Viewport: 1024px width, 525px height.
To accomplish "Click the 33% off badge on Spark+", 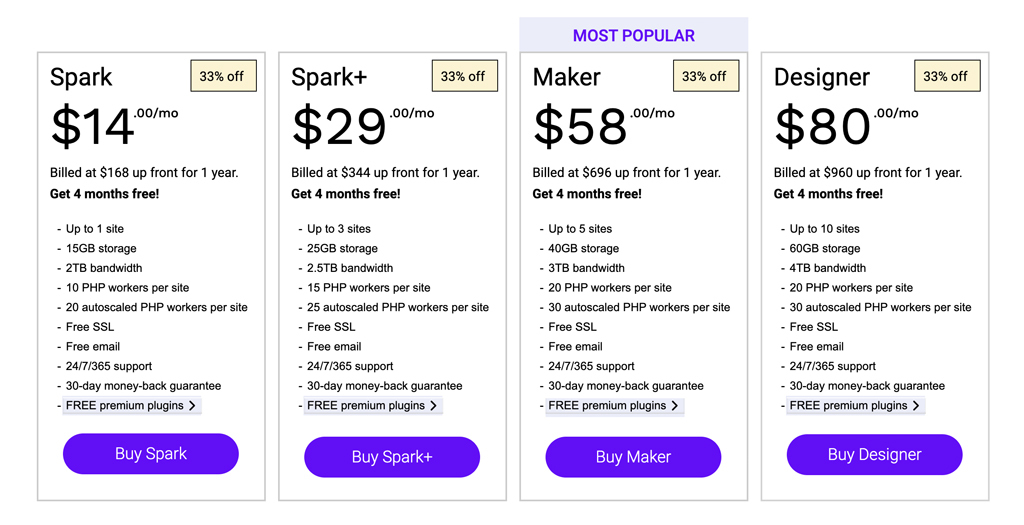I will click(464, 76).
